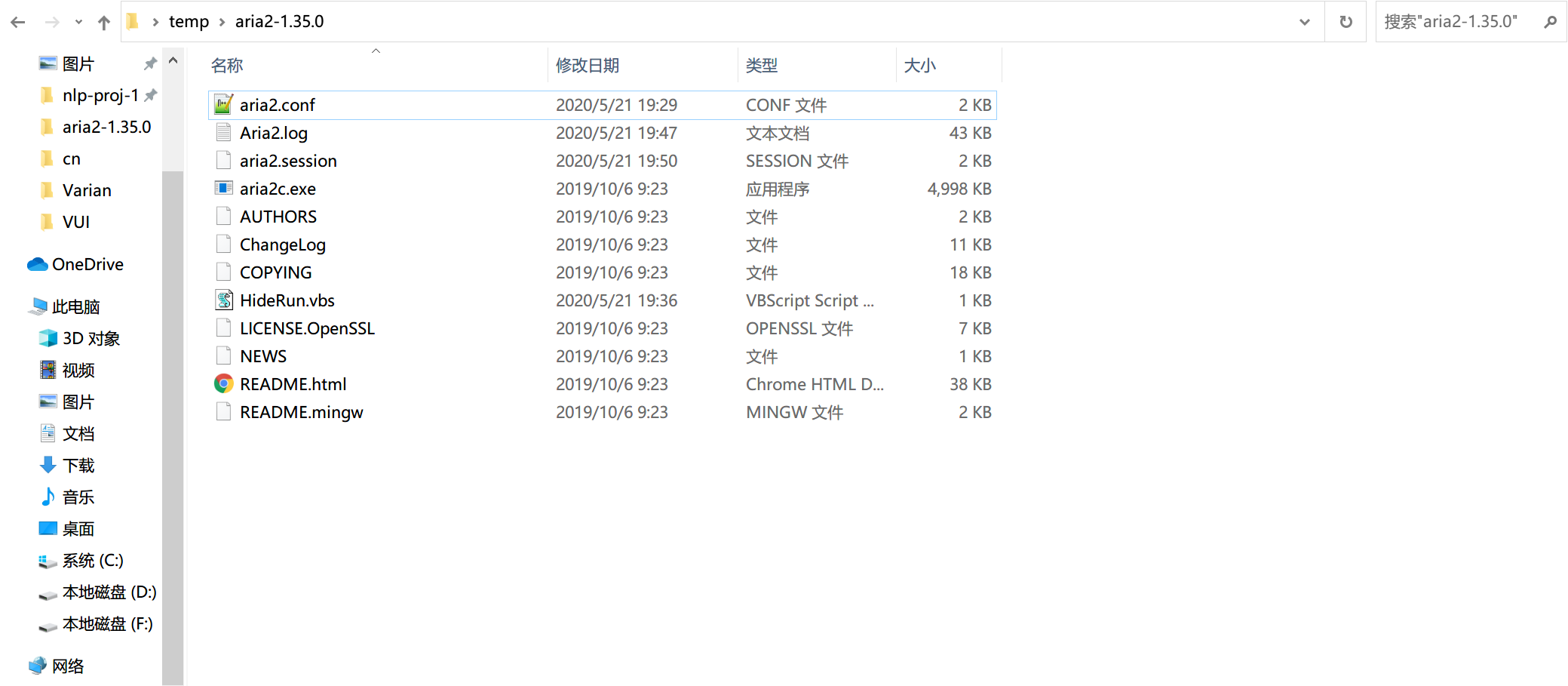Click the LICENSE.OpenSSL file name
1568x686 pixels.
307,328
